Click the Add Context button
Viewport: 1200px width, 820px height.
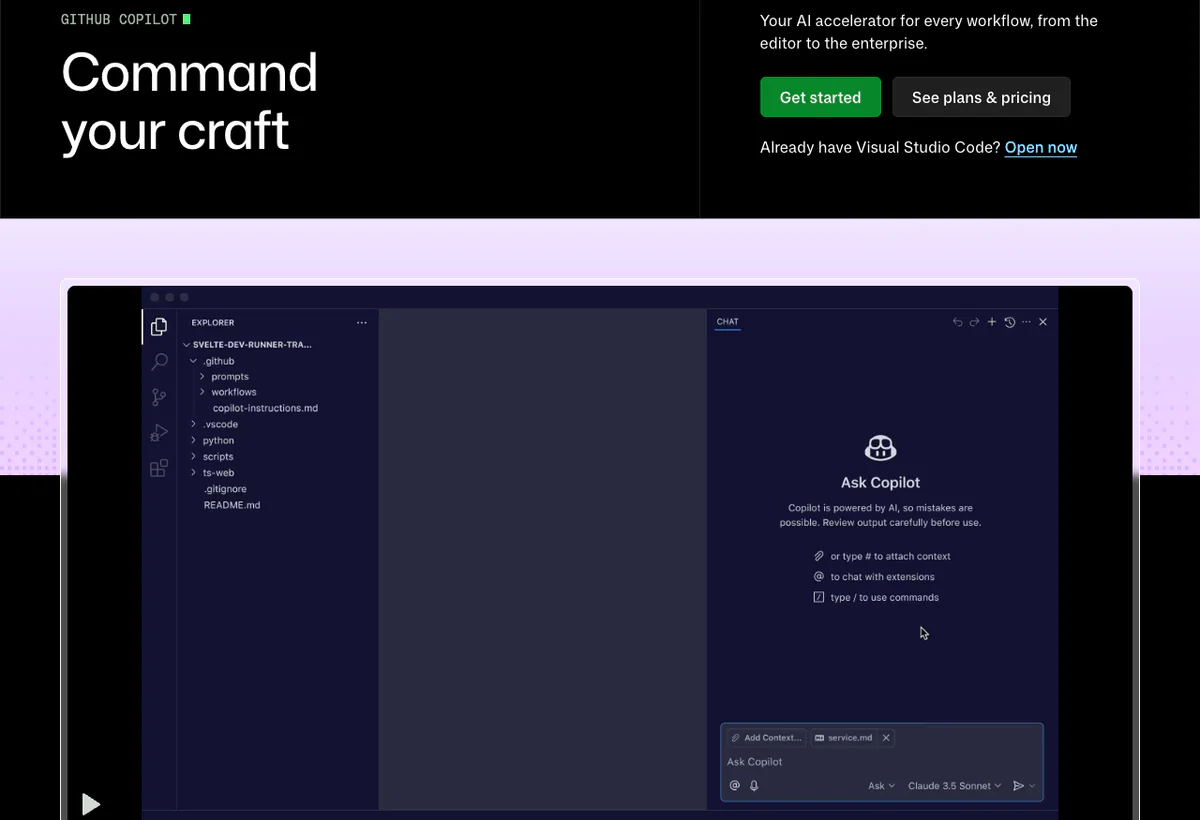point(766,738)
